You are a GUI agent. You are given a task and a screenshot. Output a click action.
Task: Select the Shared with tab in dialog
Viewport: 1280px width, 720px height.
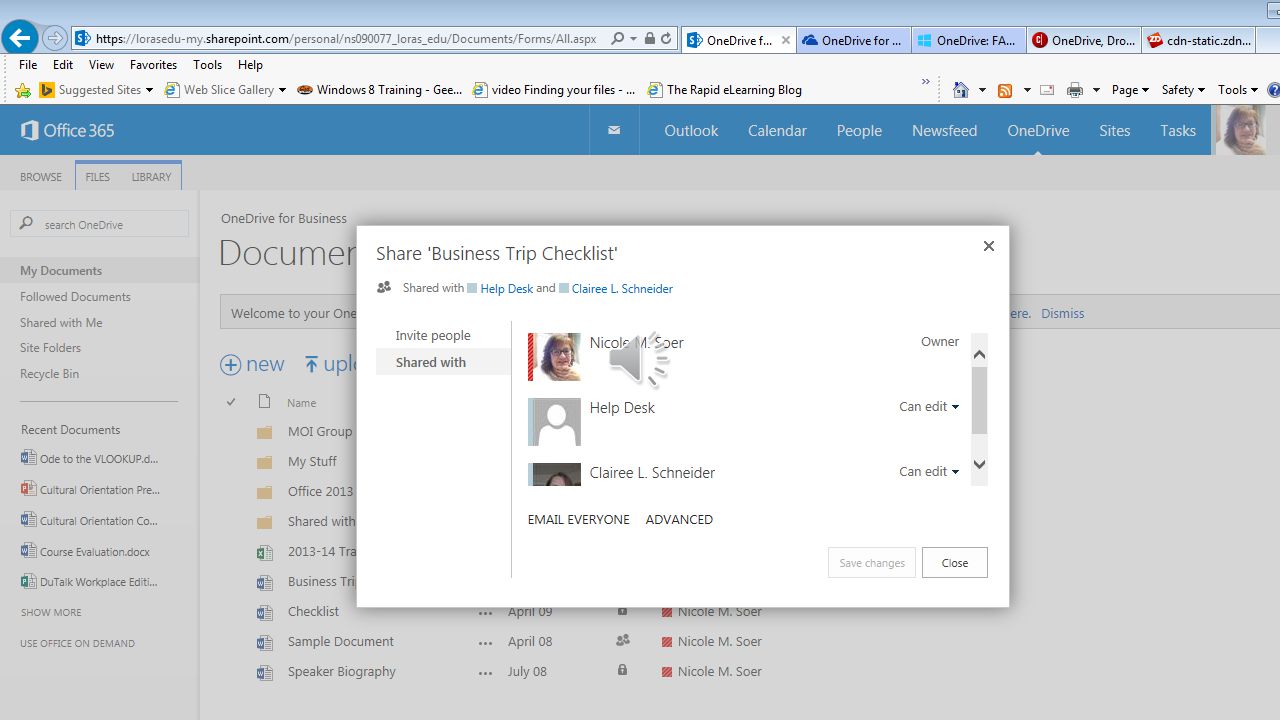[x=443, y=362]
